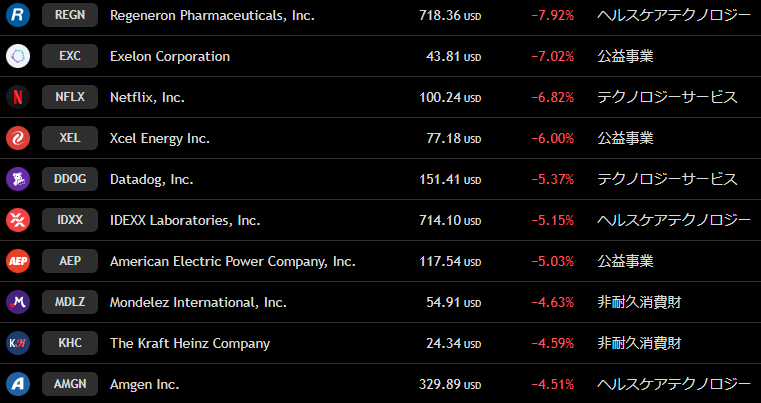Select the KHC ticker badge
761x403 pixels.
pos(70,343)
